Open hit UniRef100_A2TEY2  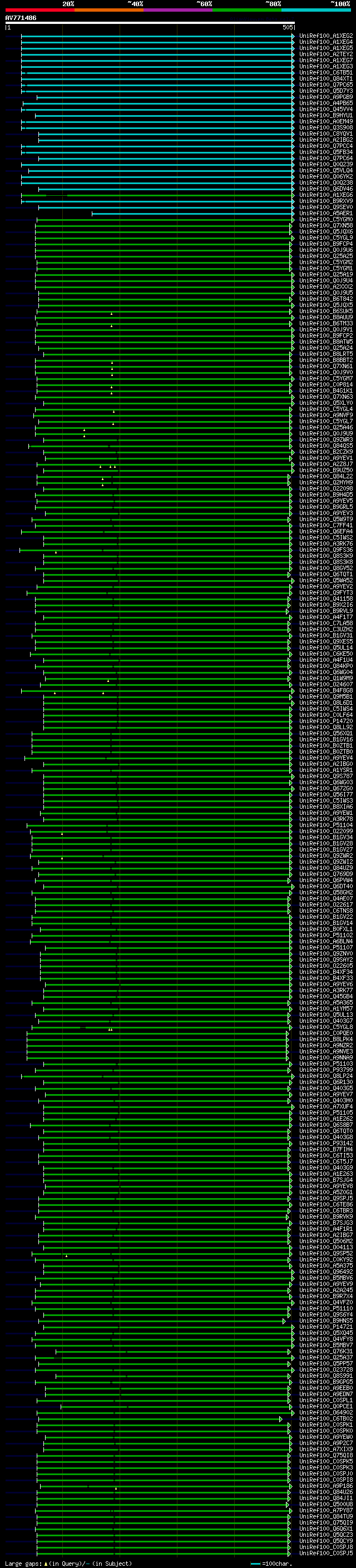[x=326, y=54]
